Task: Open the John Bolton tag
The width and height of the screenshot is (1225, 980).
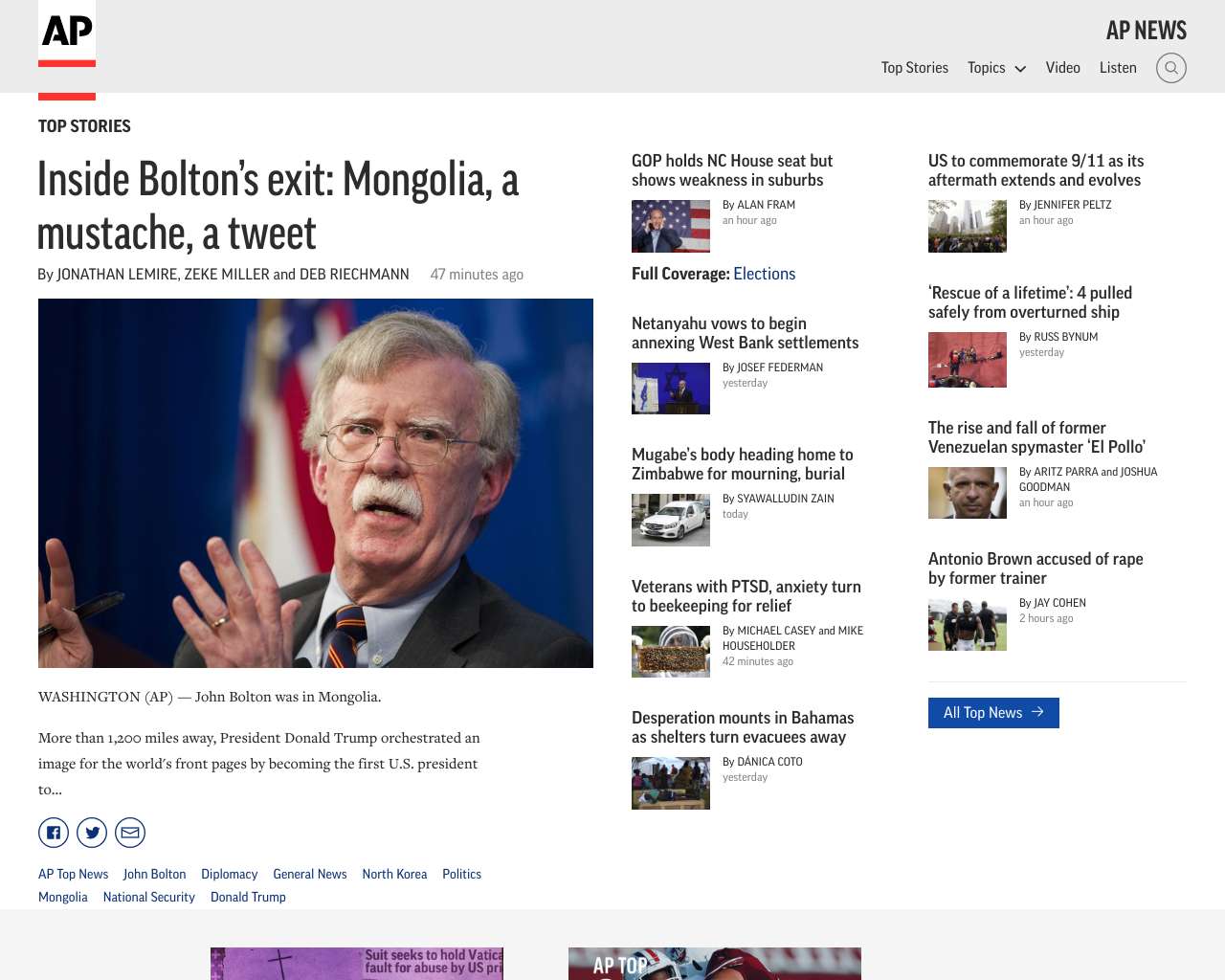Action: [154, 874]
